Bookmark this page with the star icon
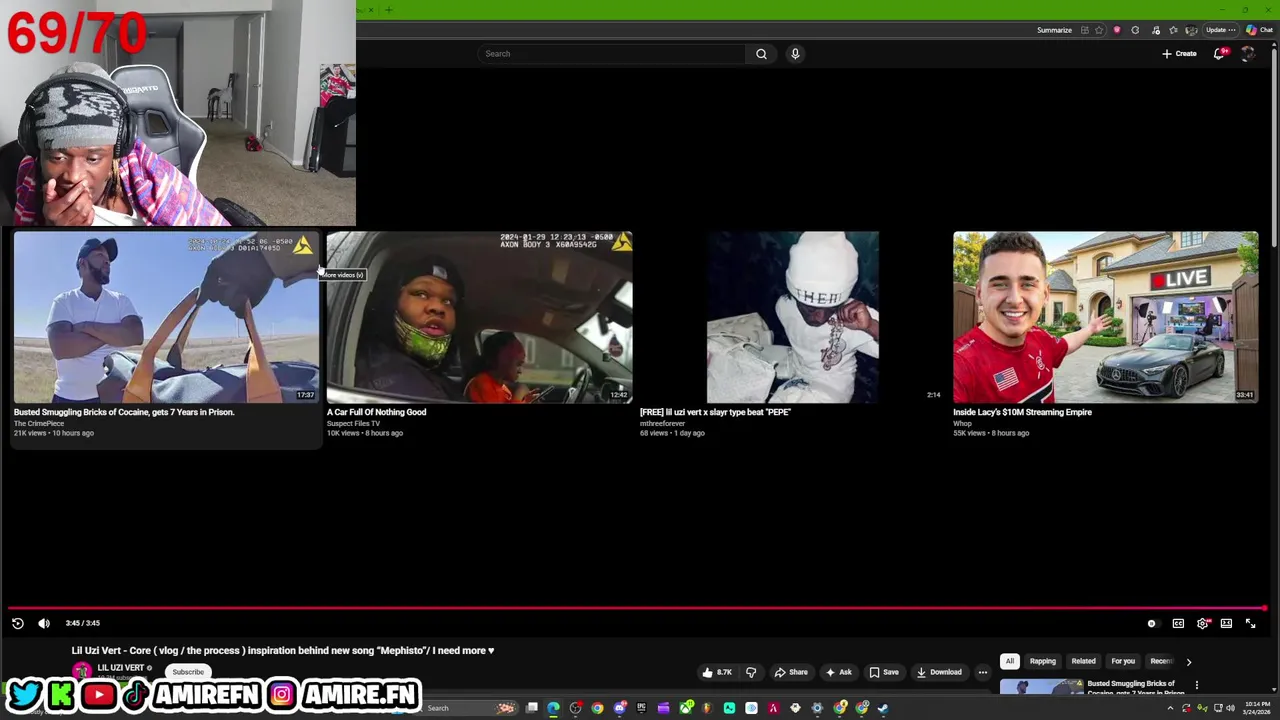Viewport: 1280px width, 720px height. click(x=1099, y=30)
